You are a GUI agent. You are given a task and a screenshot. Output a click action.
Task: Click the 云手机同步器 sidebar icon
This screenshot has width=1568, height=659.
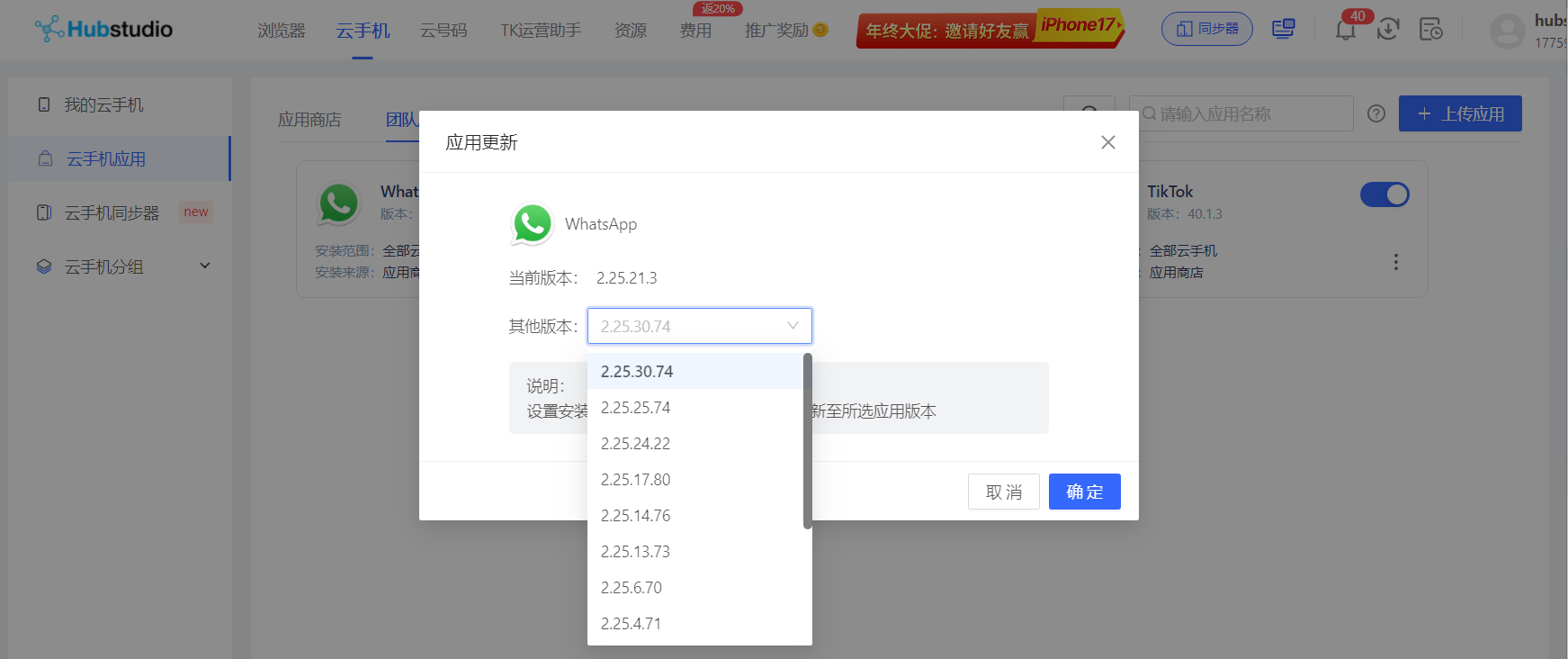(44, 212)
